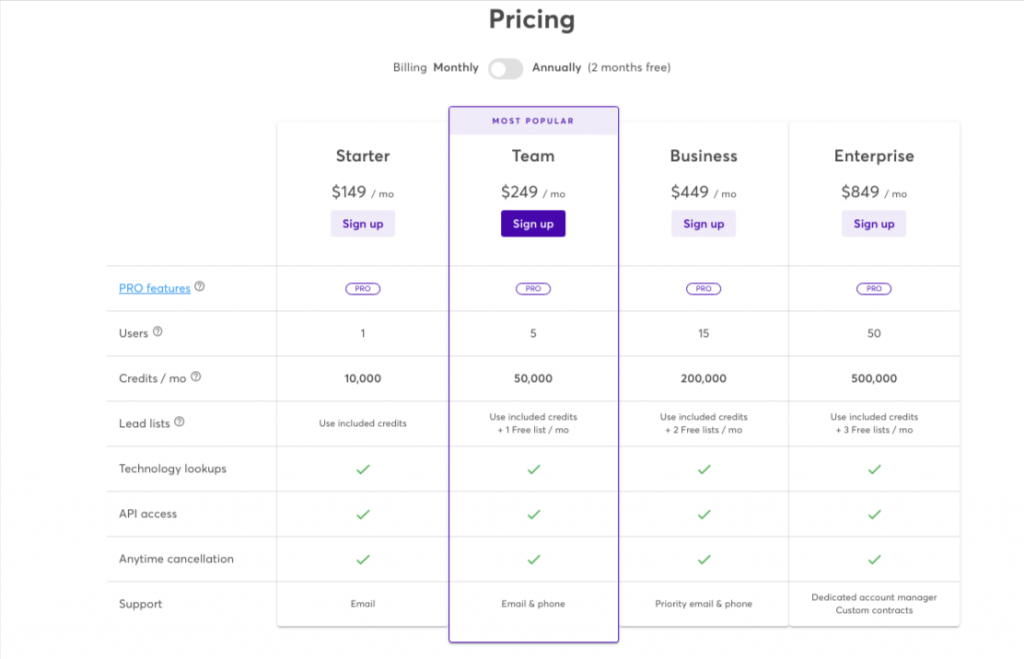The width and height of the screenshot is (1024, 659).
Task: Sign up for the Starter plan
Action: (x=363, y=224)
